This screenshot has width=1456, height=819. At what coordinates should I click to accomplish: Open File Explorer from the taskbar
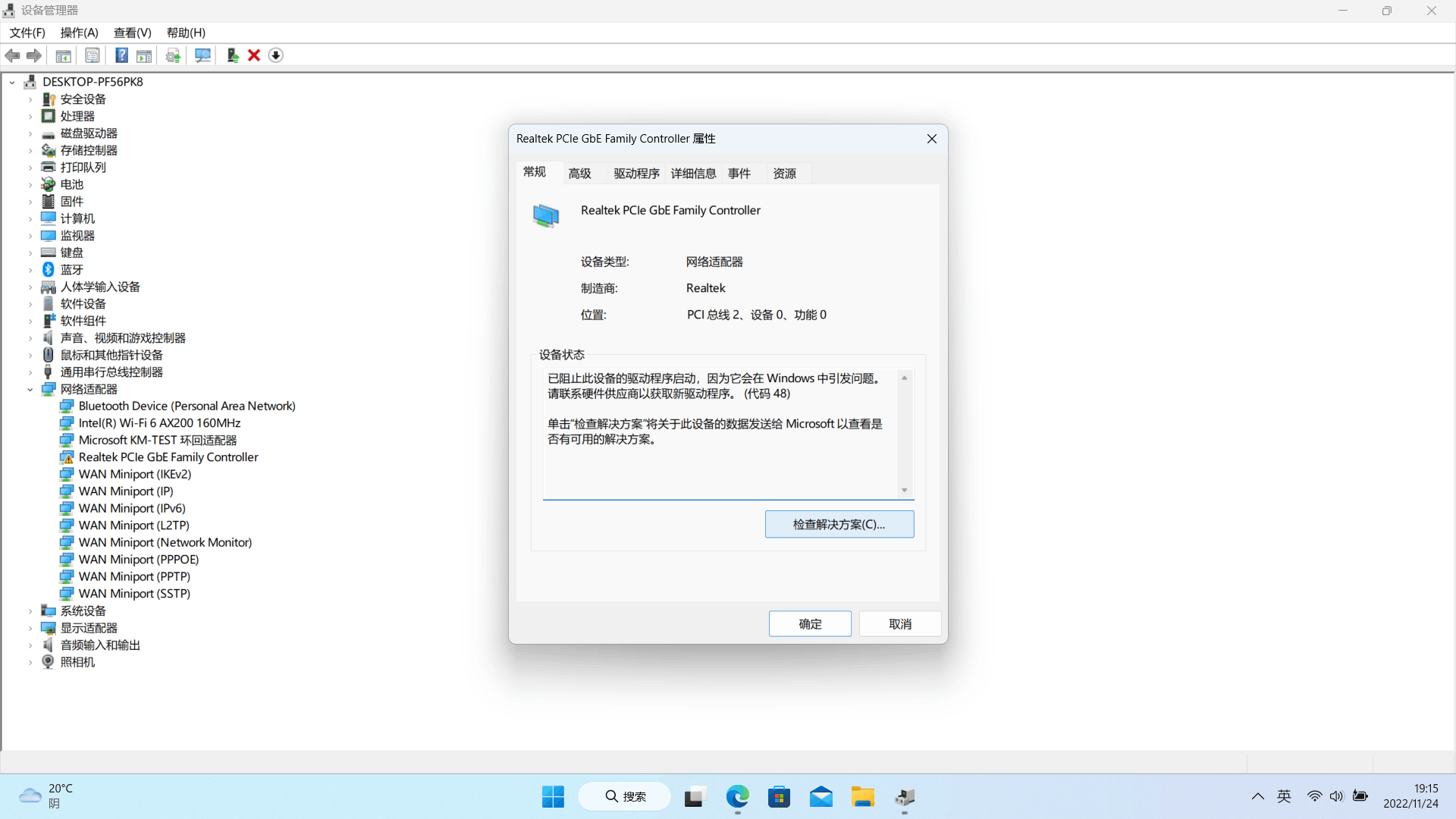[x=862, y=797]
